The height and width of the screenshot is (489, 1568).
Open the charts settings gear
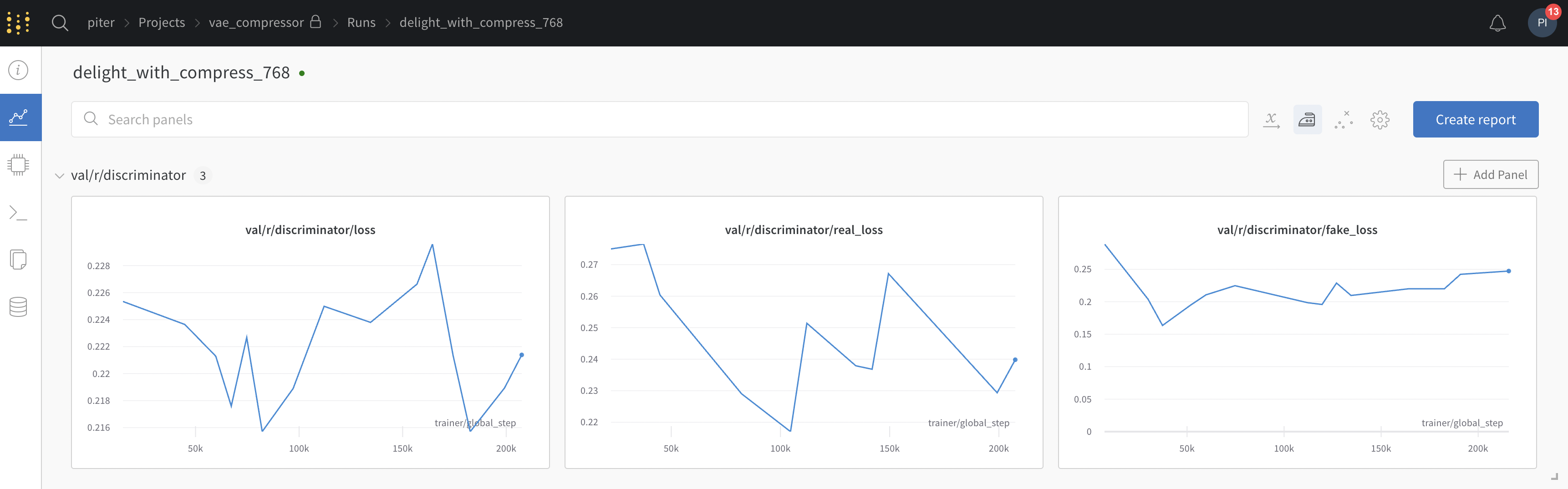[x=1380, y=119]
